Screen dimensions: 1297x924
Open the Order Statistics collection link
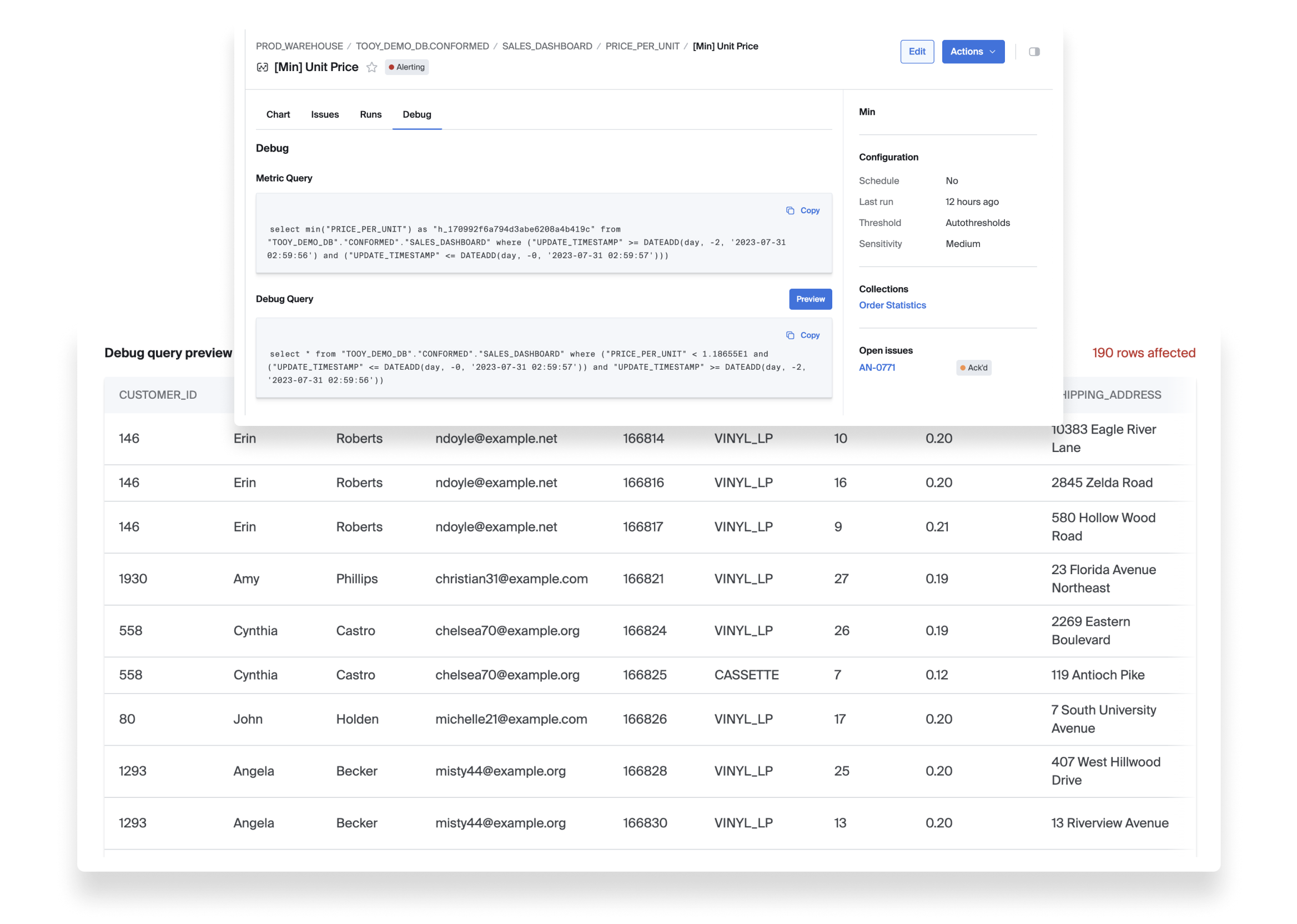pos(892,305)
